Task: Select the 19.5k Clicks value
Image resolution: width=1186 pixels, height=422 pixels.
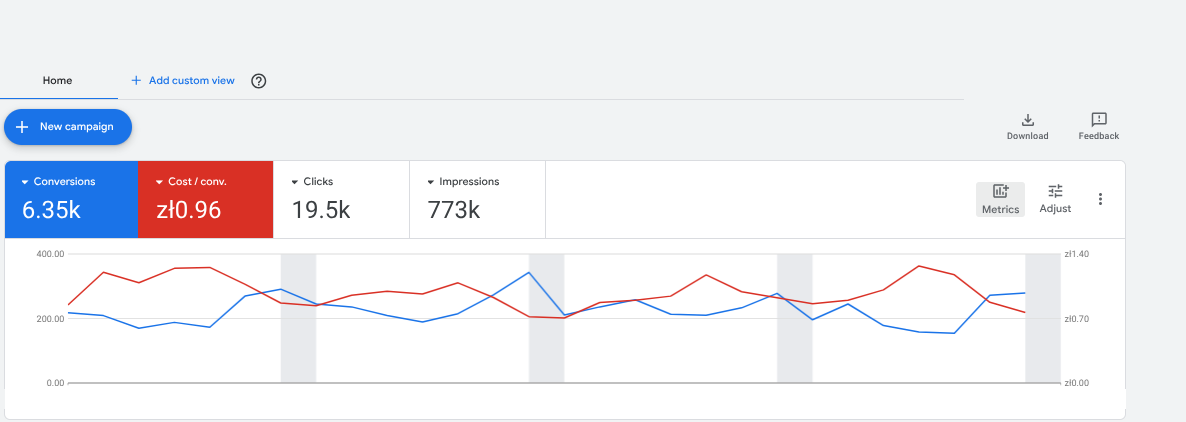Action: point(321,209)
